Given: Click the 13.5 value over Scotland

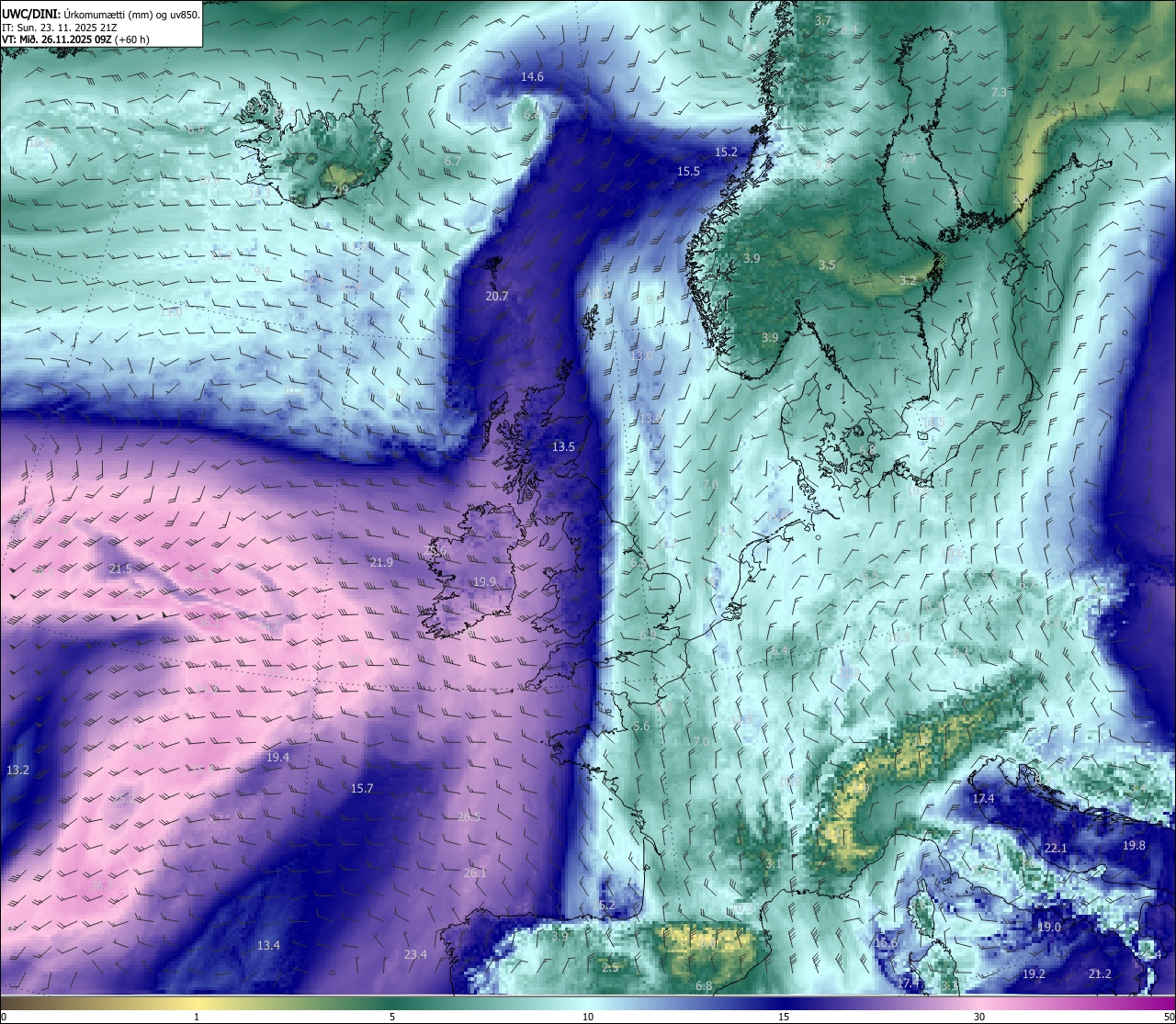Looking at the screenshot, I should tap(563, 446).
